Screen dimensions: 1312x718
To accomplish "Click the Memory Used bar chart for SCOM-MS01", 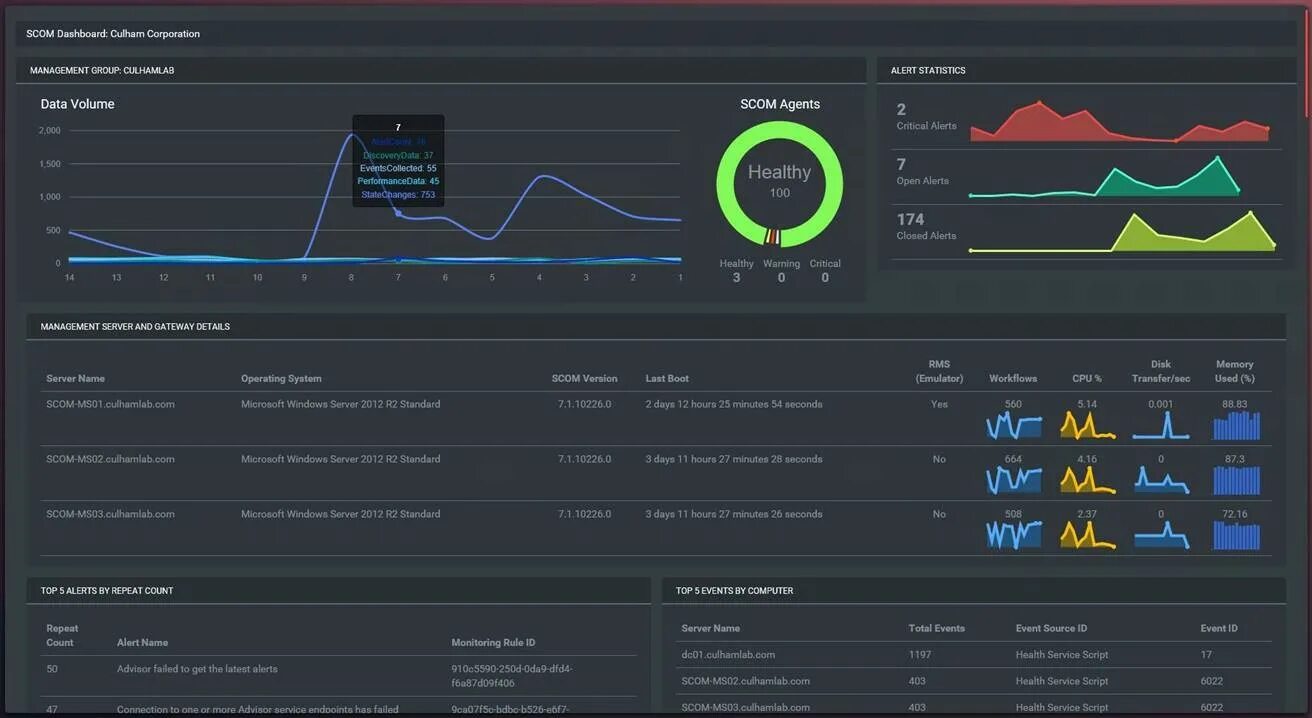I will point(1236,427).
